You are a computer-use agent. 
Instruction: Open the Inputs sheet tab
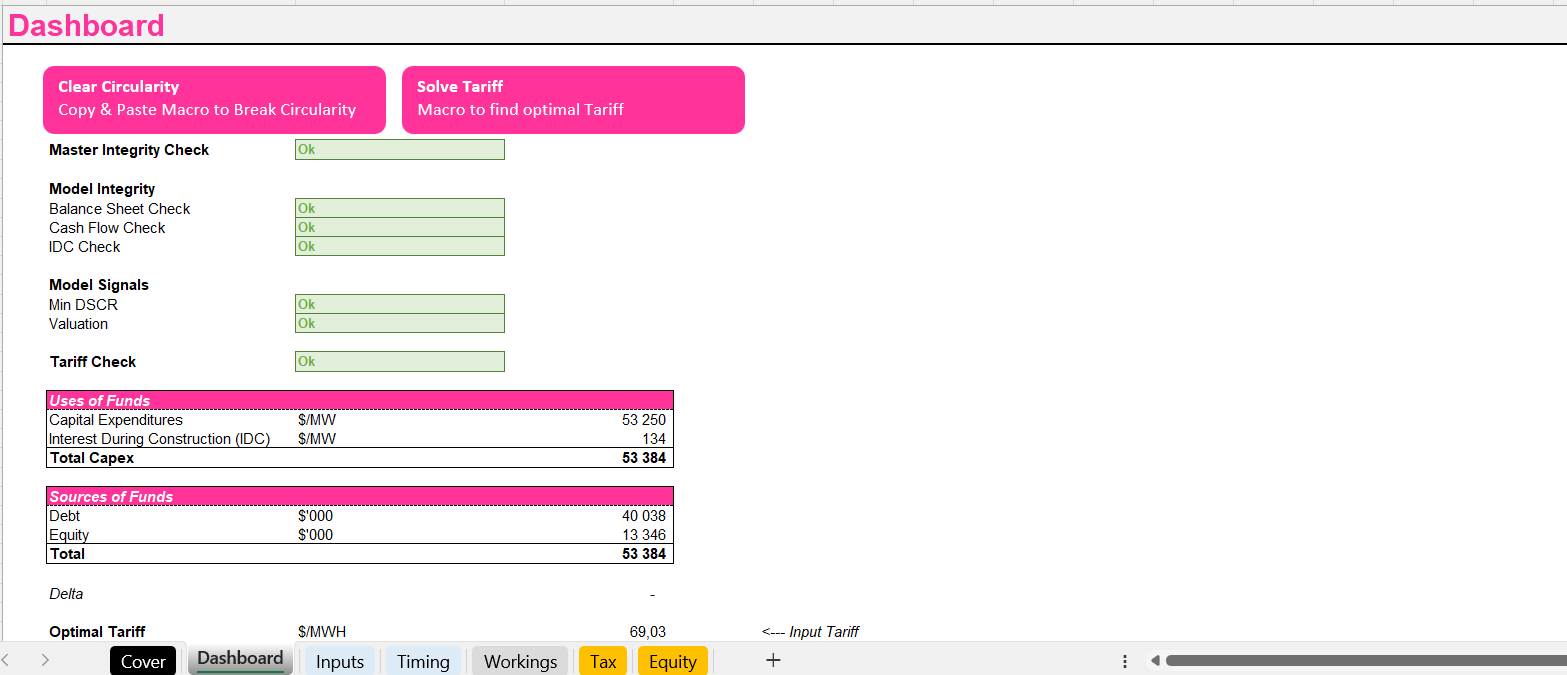339,661
